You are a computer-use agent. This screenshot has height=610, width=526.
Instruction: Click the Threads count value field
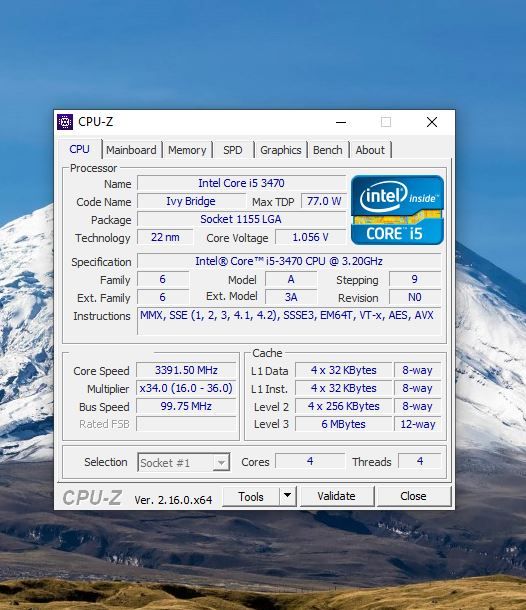[x=420, y=461]
